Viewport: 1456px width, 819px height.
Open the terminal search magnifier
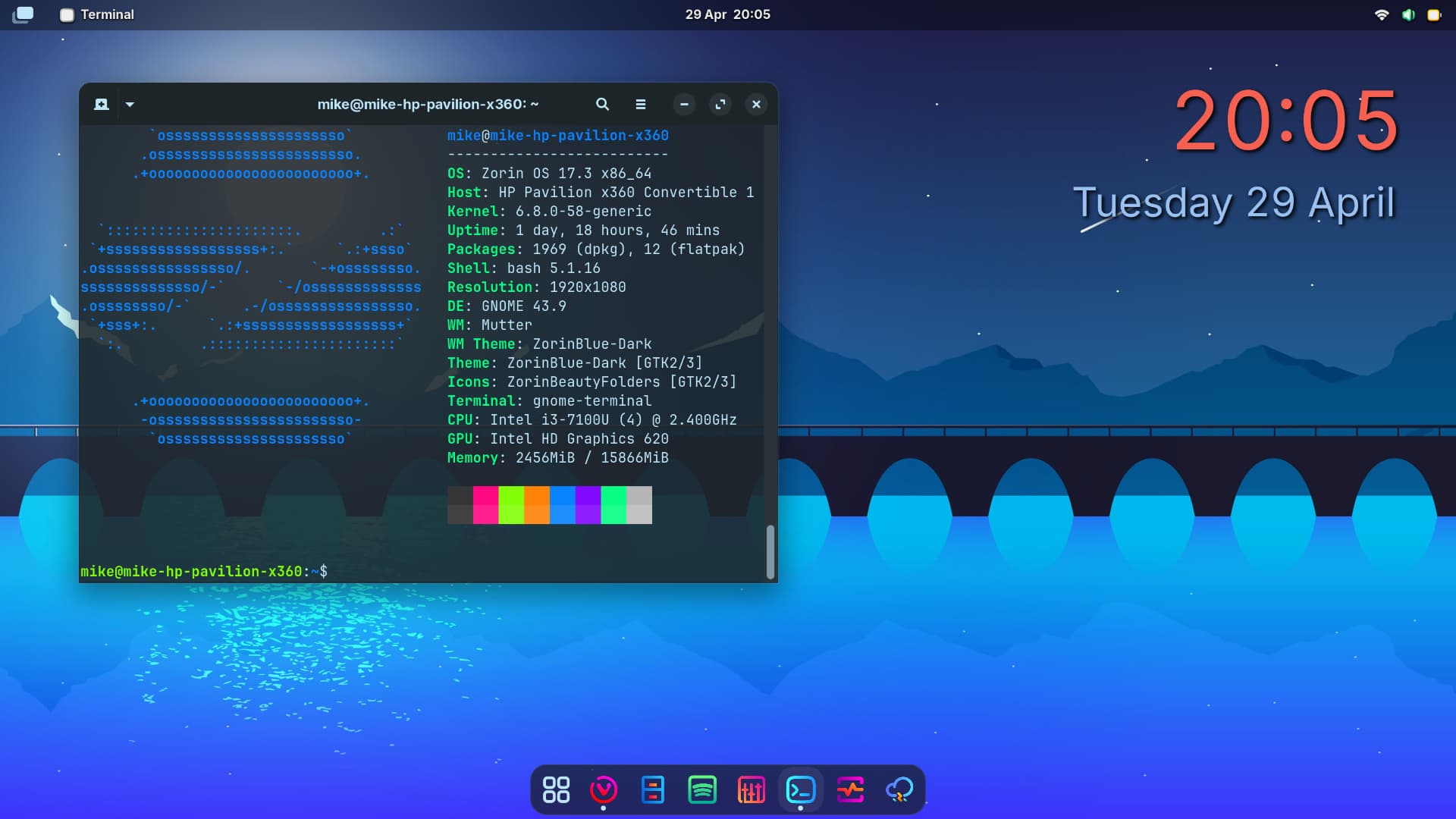coord(602,105)
